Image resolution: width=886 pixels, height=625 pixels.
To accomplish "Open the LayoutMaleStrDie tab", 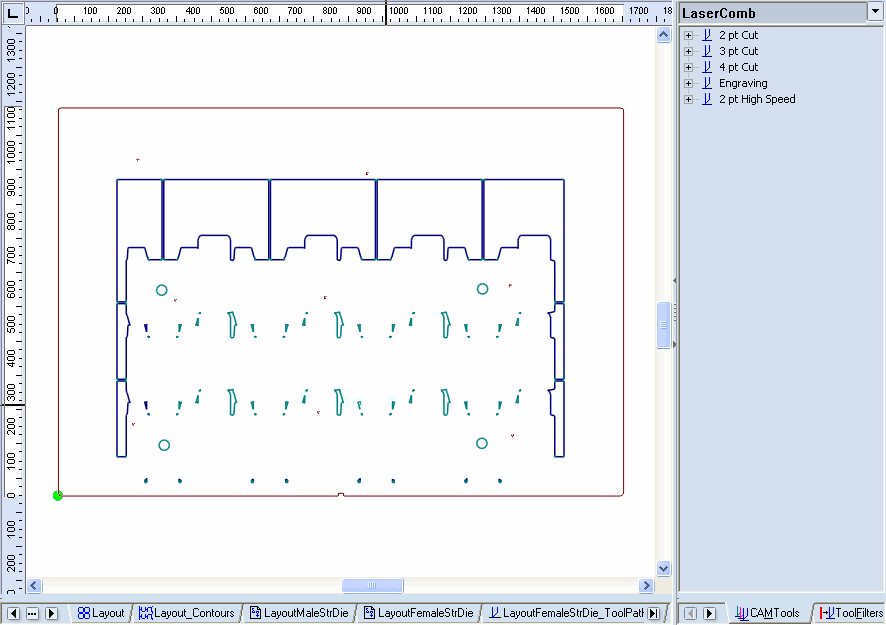I will pyautogui.click(x=299, y=613).
